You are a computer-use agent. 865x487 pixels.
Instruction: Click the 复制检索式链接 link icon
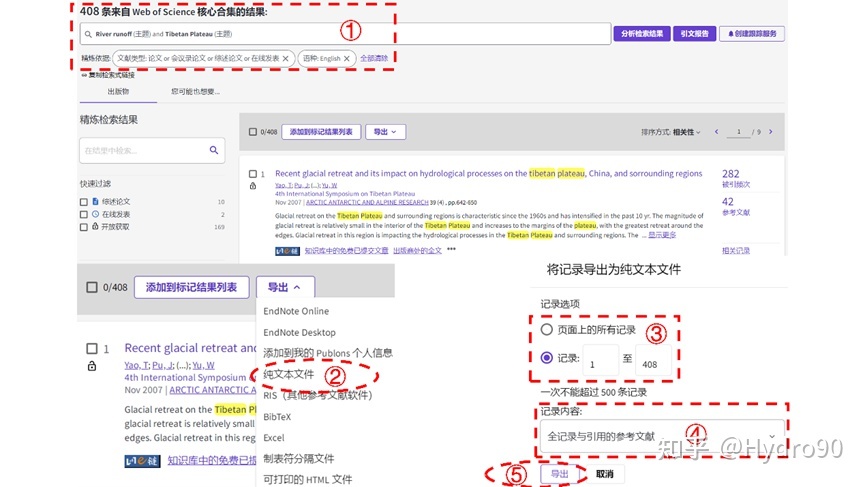point(84,75)
